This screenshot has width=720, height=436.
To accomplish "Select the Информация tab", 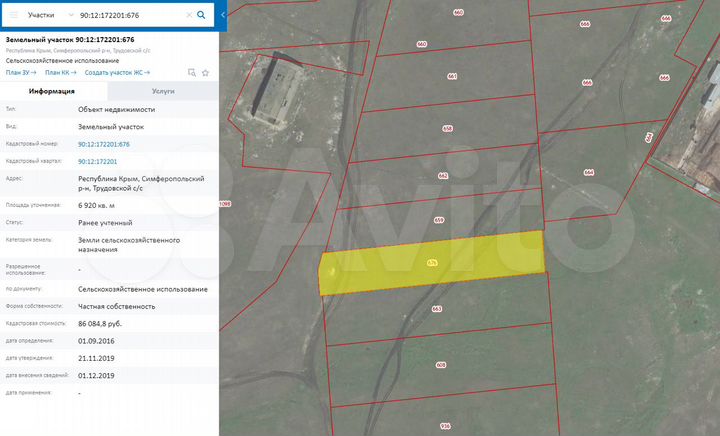I will pyautogui.click(x=53, y=91).
